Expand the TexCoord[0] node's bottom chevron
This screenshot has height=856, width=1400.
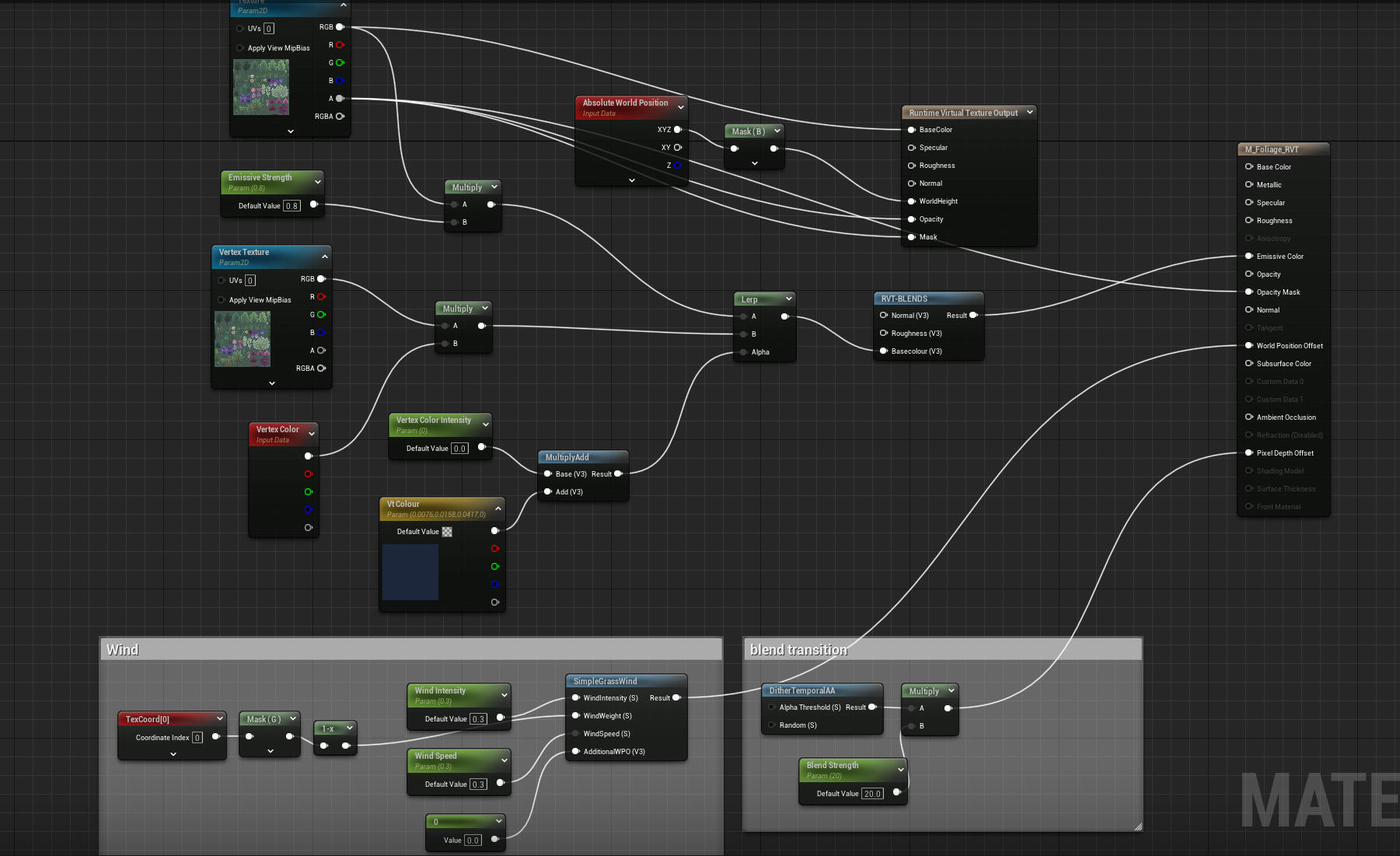(173, 754)
